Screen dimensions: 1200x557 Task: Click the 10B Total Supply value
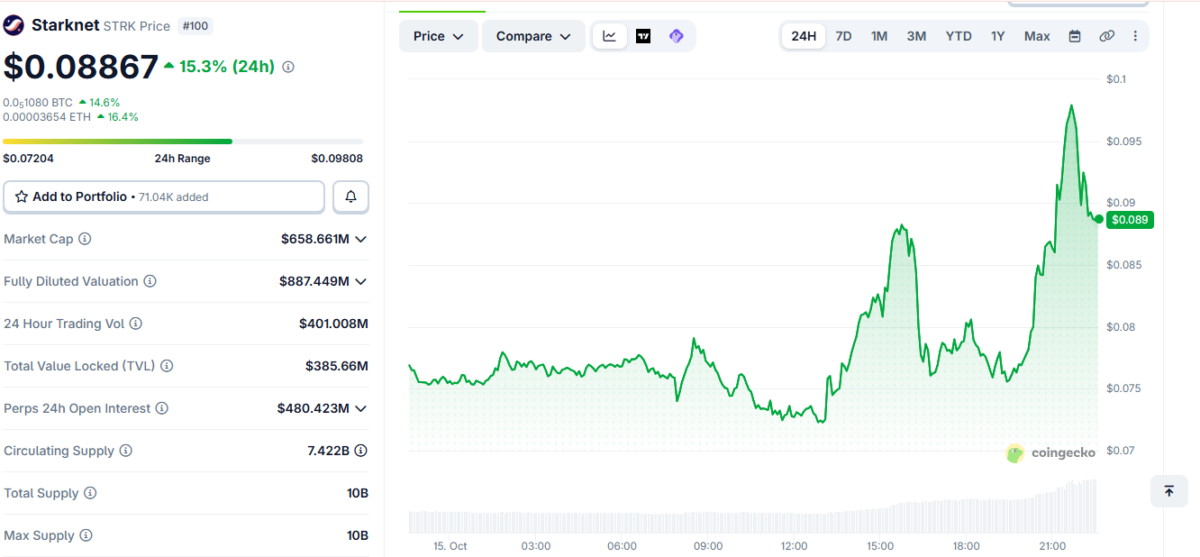click(x=358, y=493)
